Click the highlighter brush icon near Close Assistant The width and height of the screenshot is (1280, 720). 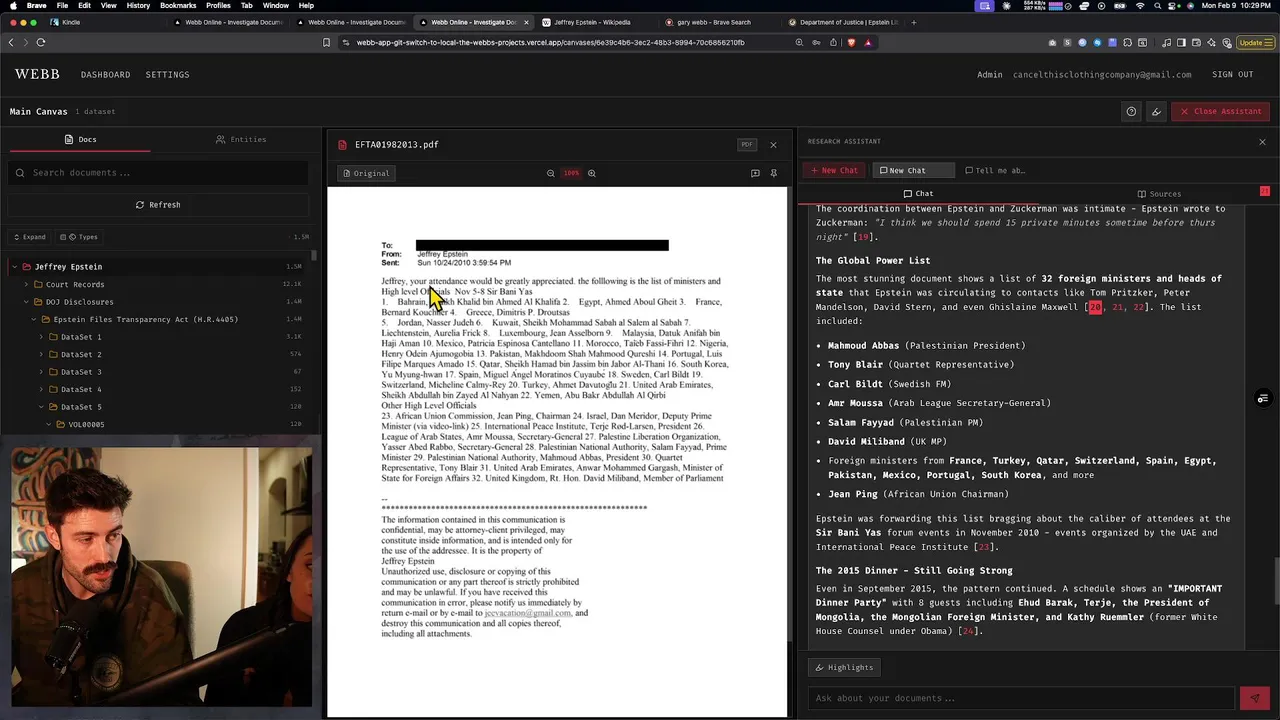tap(1156, 111)
